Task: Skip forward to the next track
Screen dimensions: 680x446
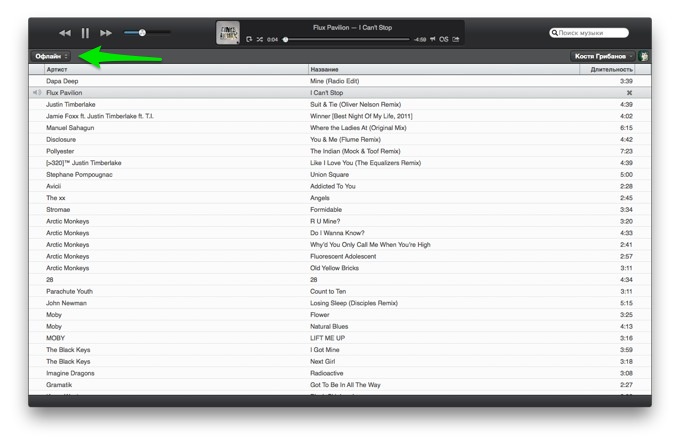Action: [106, 33]
